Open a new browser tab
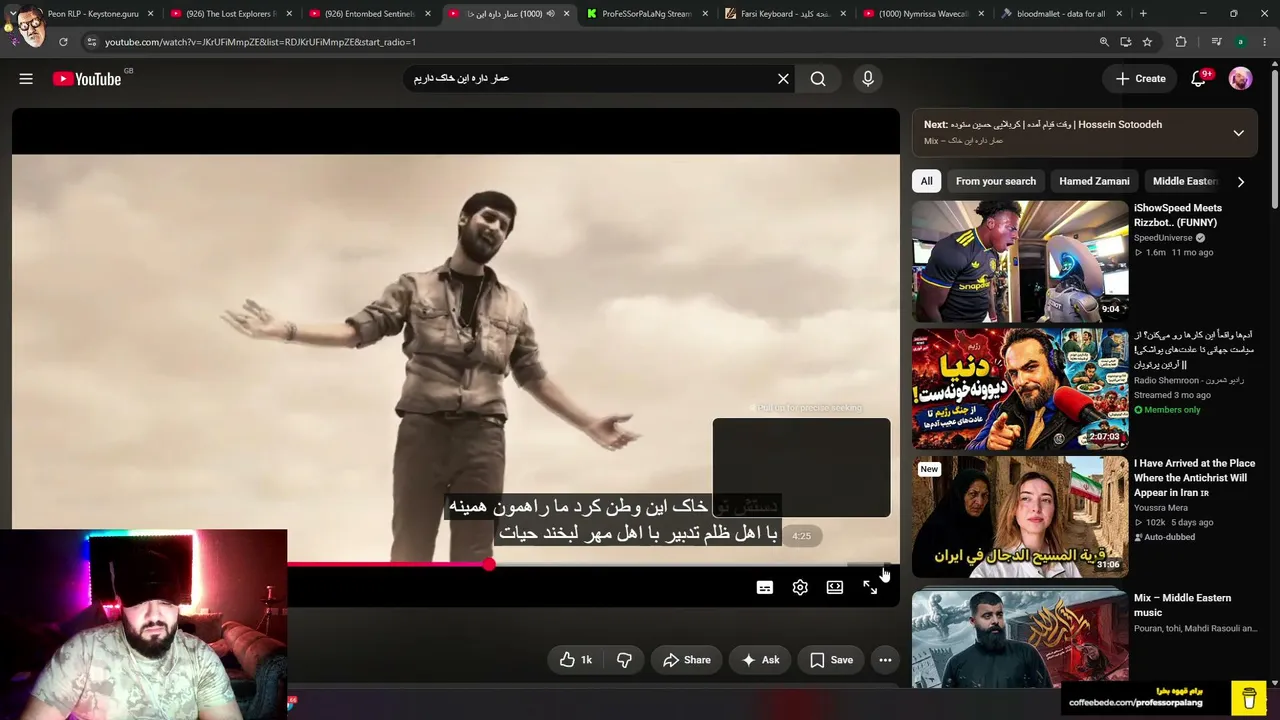The width and height of the screenshot is (1280, 720). coord(1143,14)
